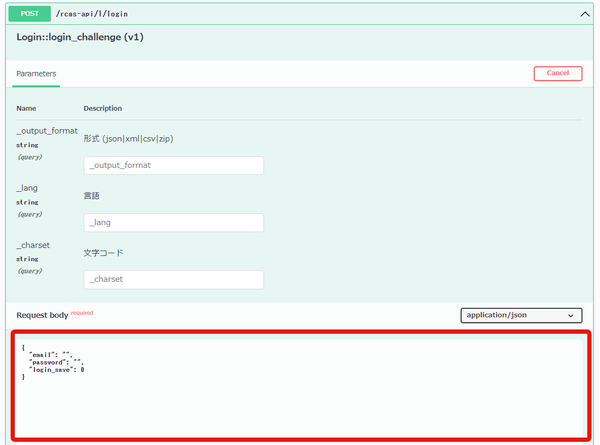Screen dimensions: 600x445
Task: Click the Description column header
Action: [x=103, y=108]
